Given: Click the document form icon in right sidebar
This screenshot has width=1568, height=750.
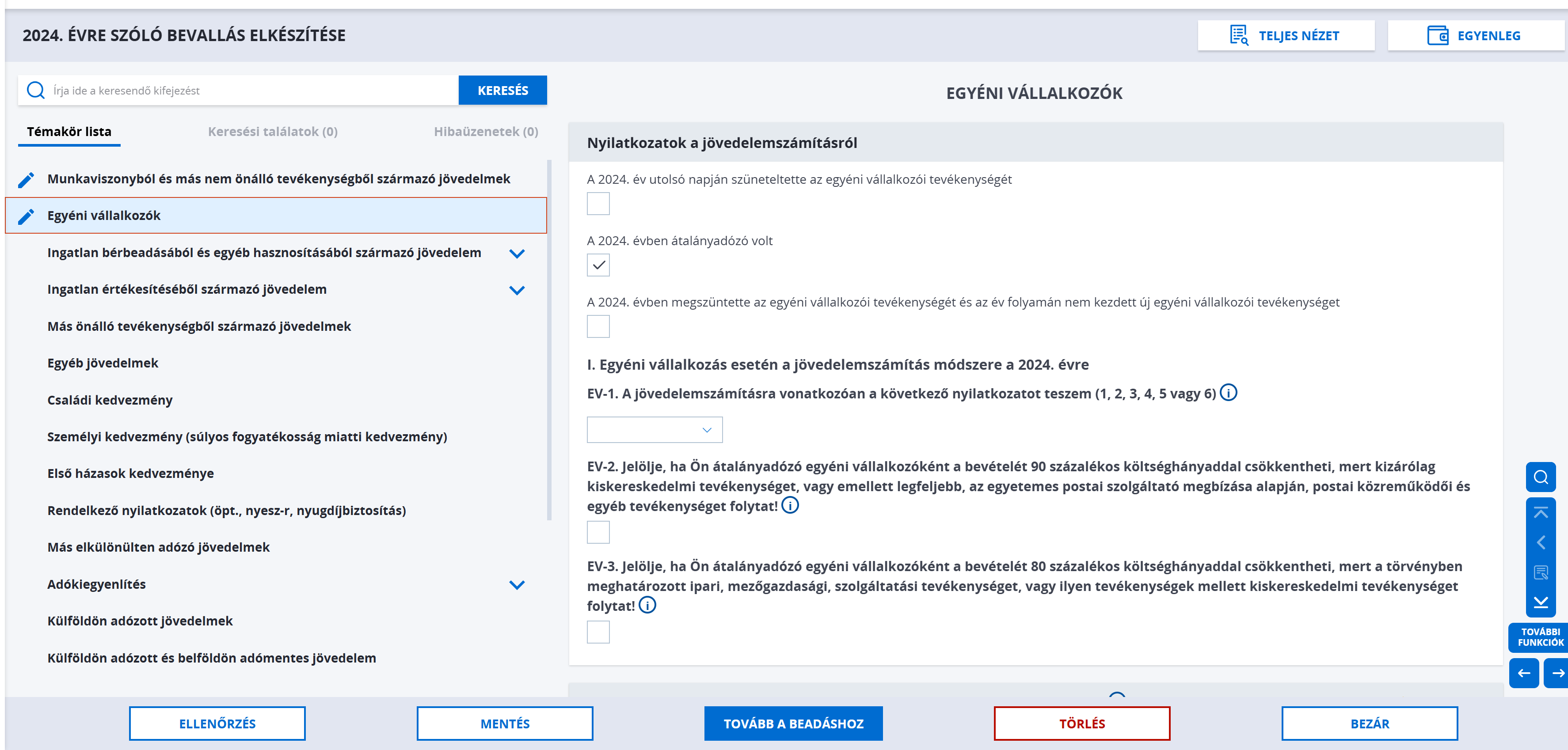Looking at the screenshot, I should [x=1541, y=572].
